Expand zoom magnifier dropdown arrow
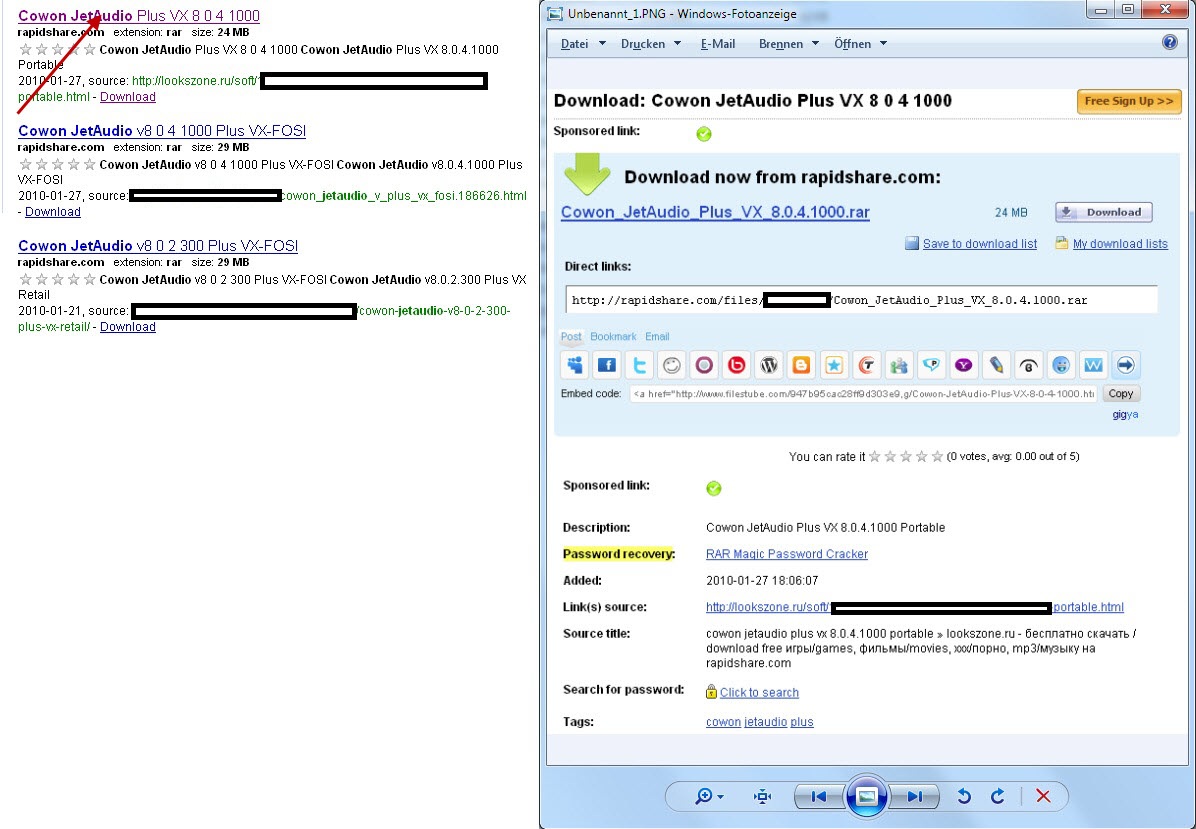Viewport: 1196px width, 829px height. tap(721, 797)
